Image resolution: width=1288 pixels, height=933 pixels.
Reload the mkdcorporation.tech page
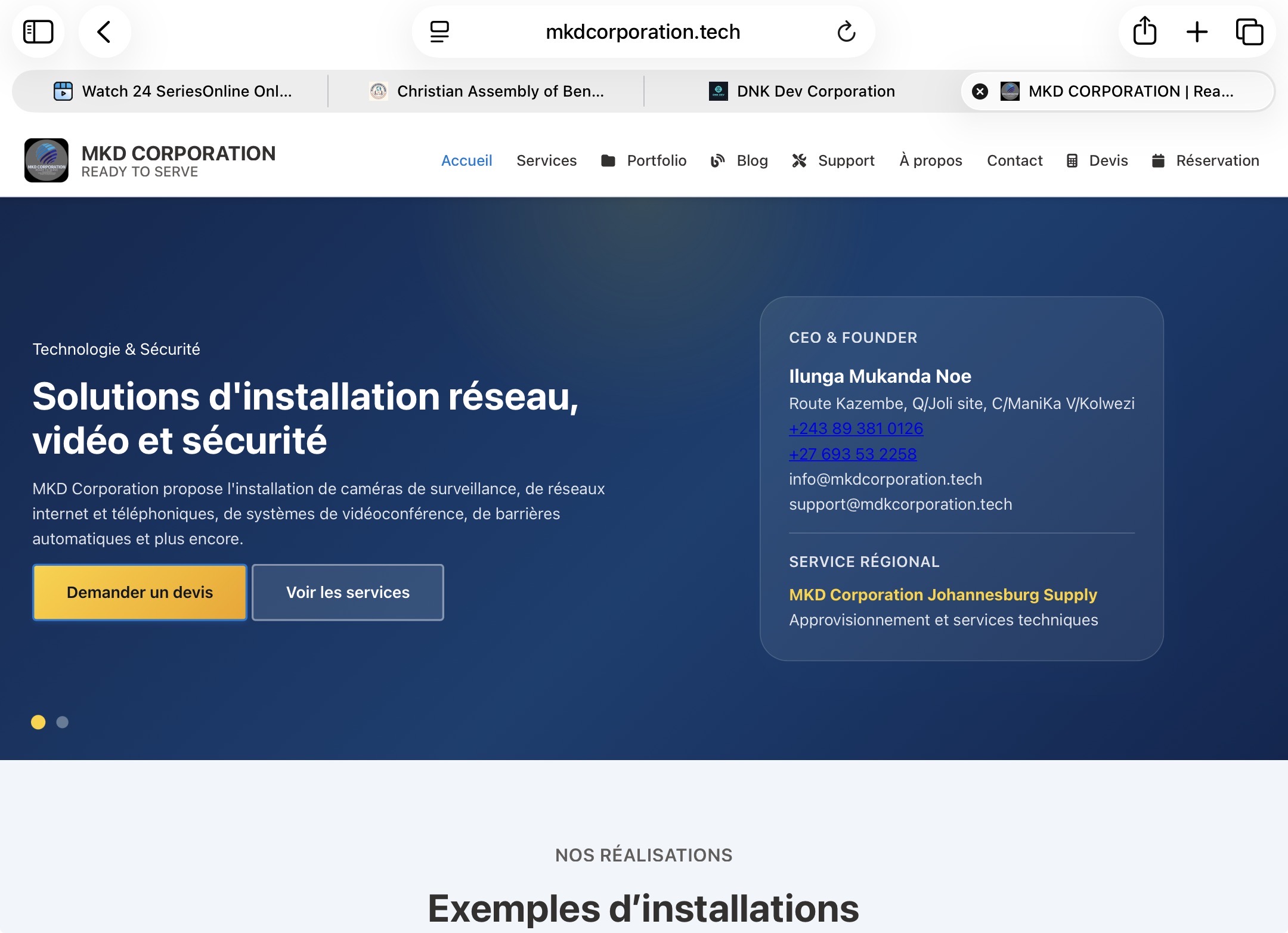tap(846, 32)
